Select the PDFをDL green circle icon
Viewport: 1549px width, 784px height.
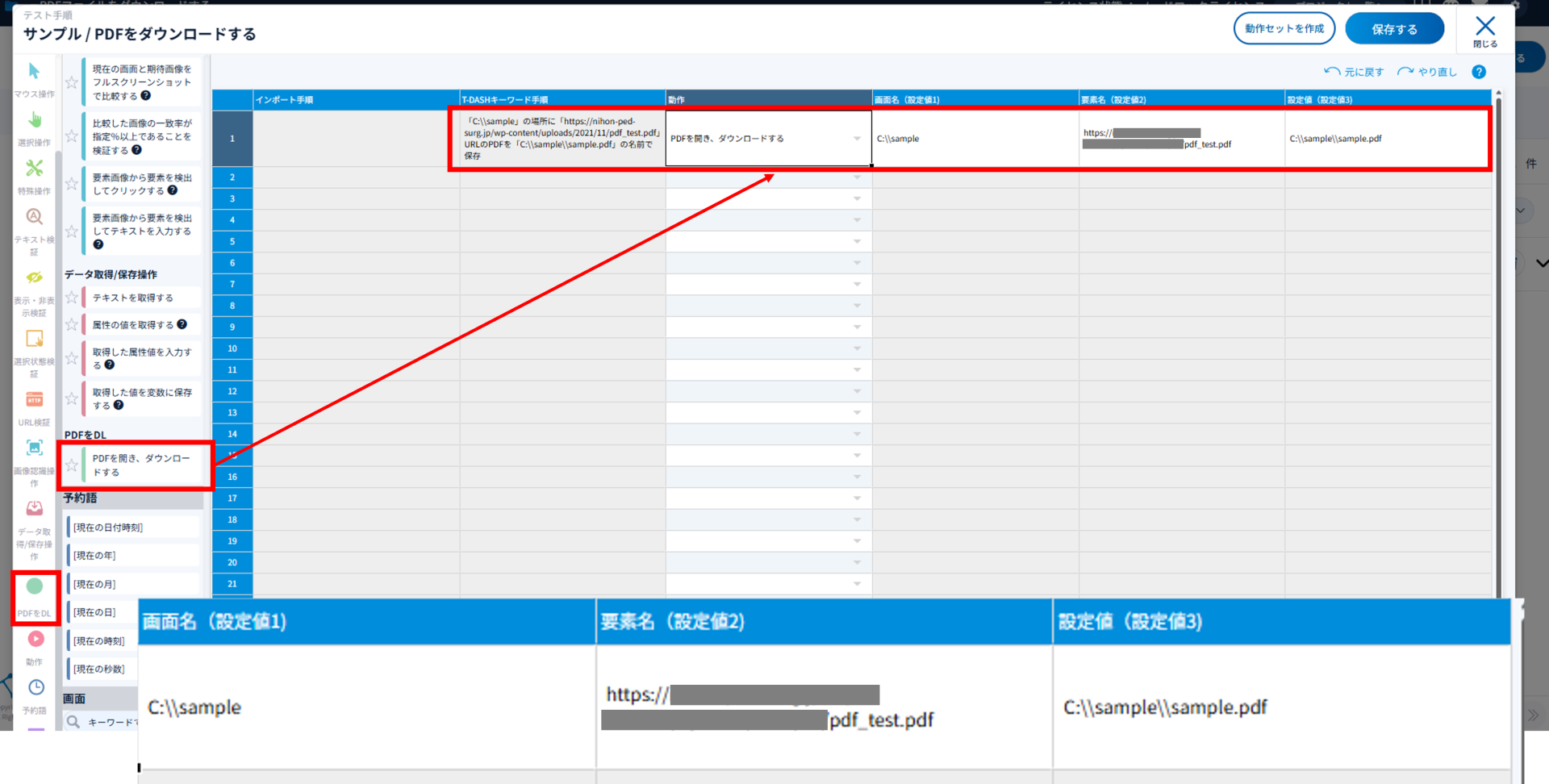coord(34,587)
